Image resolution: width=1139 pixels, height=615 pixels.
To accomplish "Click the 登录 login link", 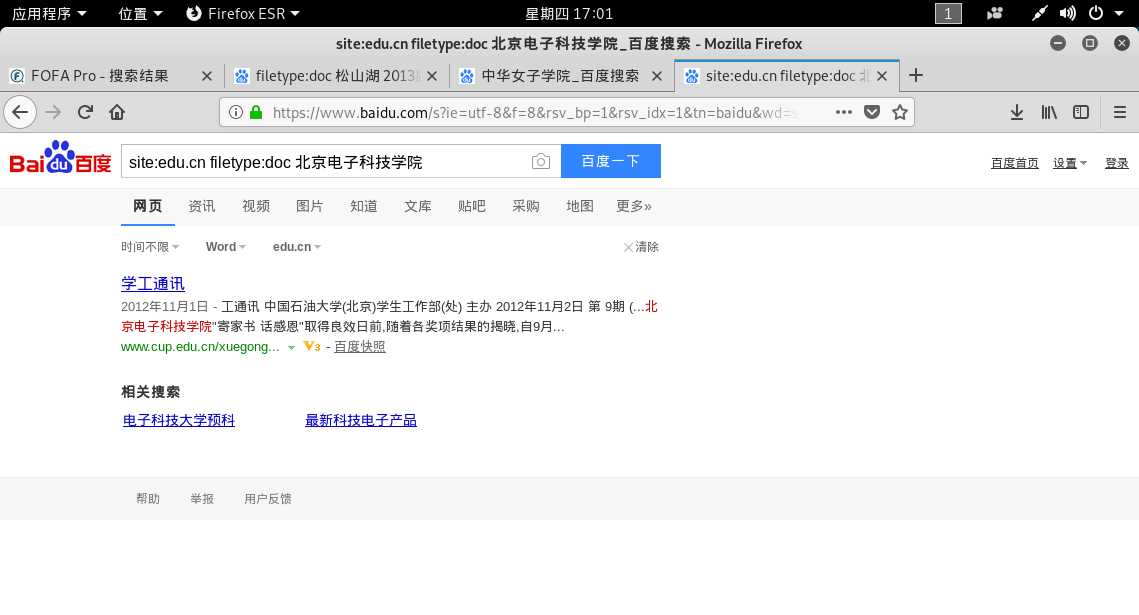I will tap(1116, 163).
